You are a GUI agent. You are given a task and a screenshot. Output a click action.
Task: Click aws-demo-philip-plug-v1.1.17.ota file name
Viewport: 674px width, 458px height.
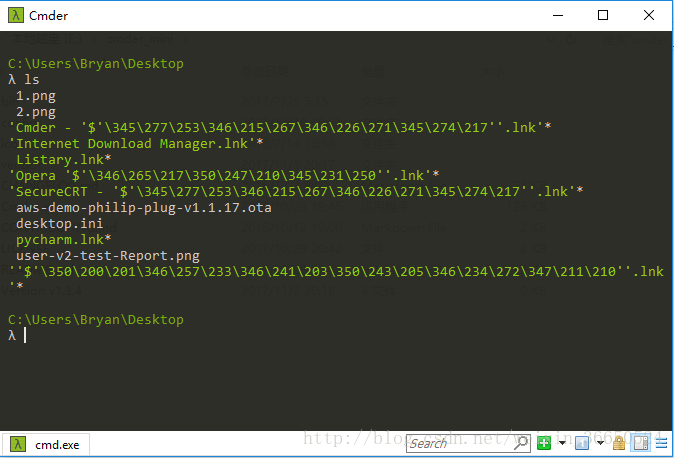point(144,208)
